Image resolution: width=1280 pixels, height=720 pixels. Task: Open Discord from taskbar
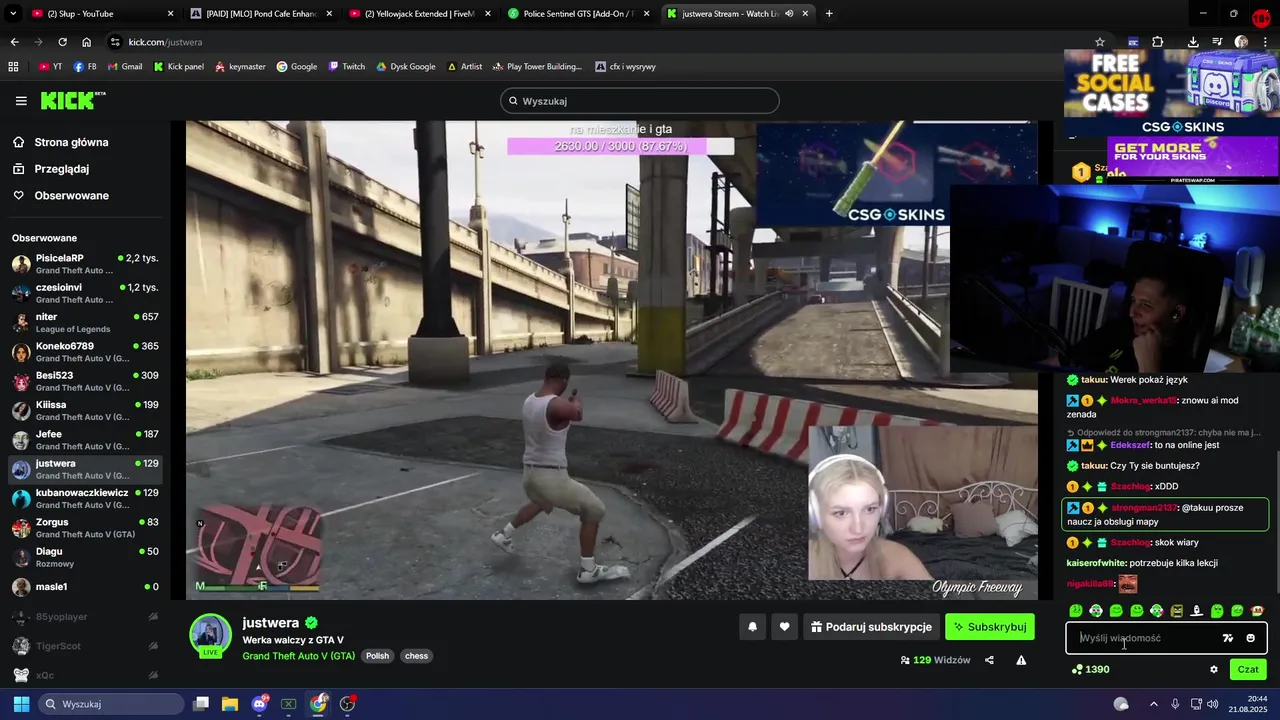(x=259, y=704)
